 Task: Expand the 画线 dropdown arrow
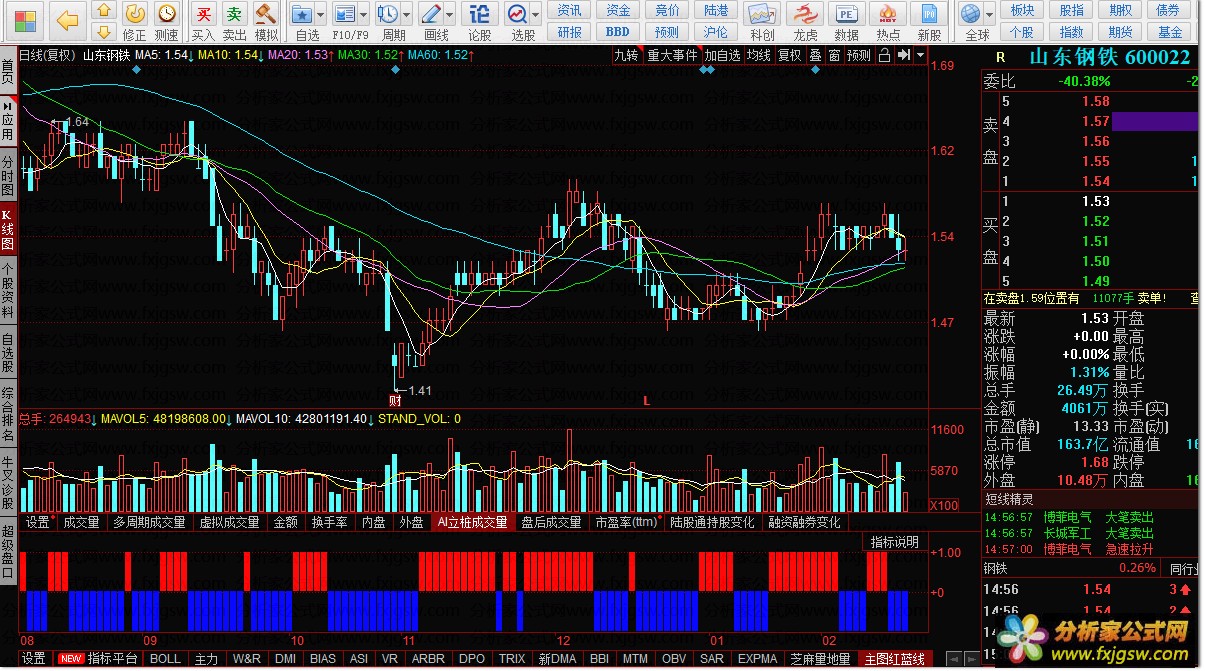click(x=450, y=14)
